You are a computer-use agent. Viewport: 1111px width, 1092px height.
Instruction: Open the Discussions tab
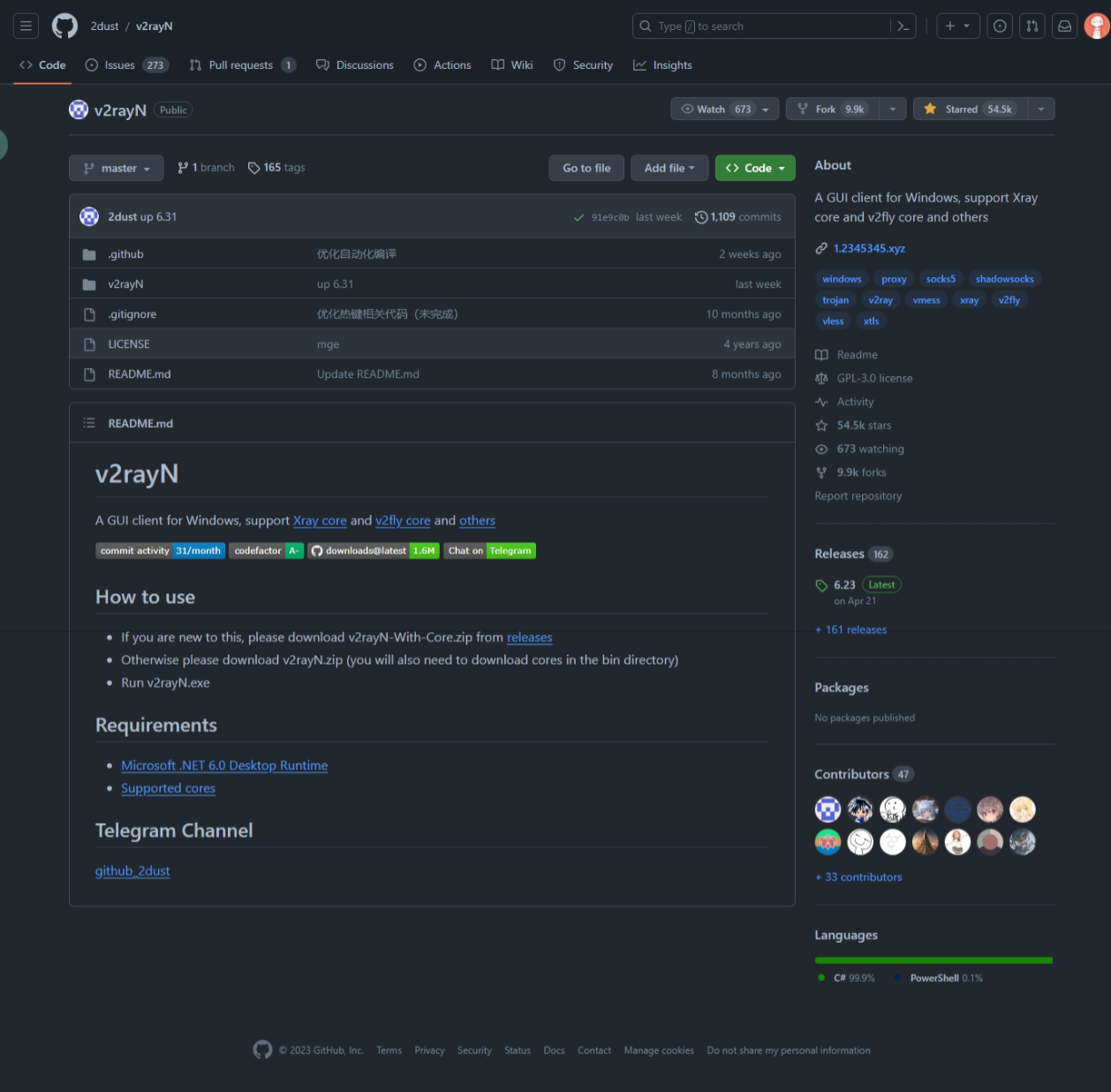coord(355,65)
